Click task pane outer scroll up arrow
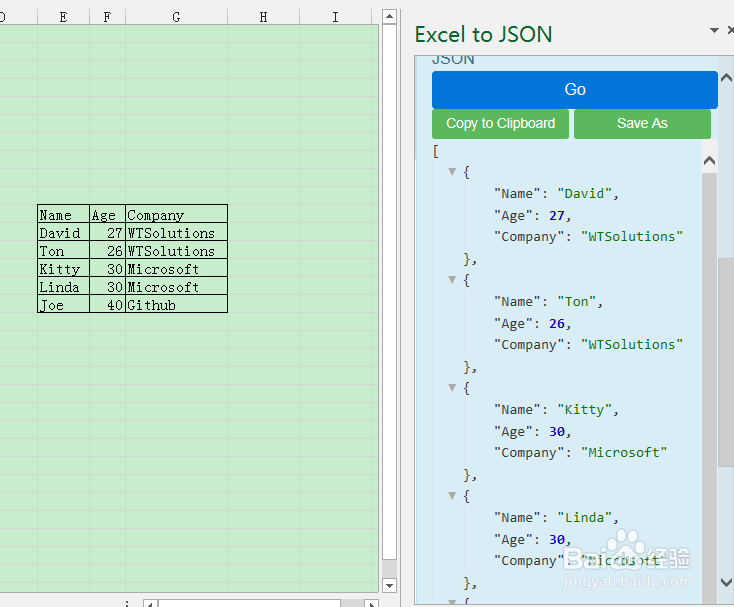734x607 pixels. 727,78
